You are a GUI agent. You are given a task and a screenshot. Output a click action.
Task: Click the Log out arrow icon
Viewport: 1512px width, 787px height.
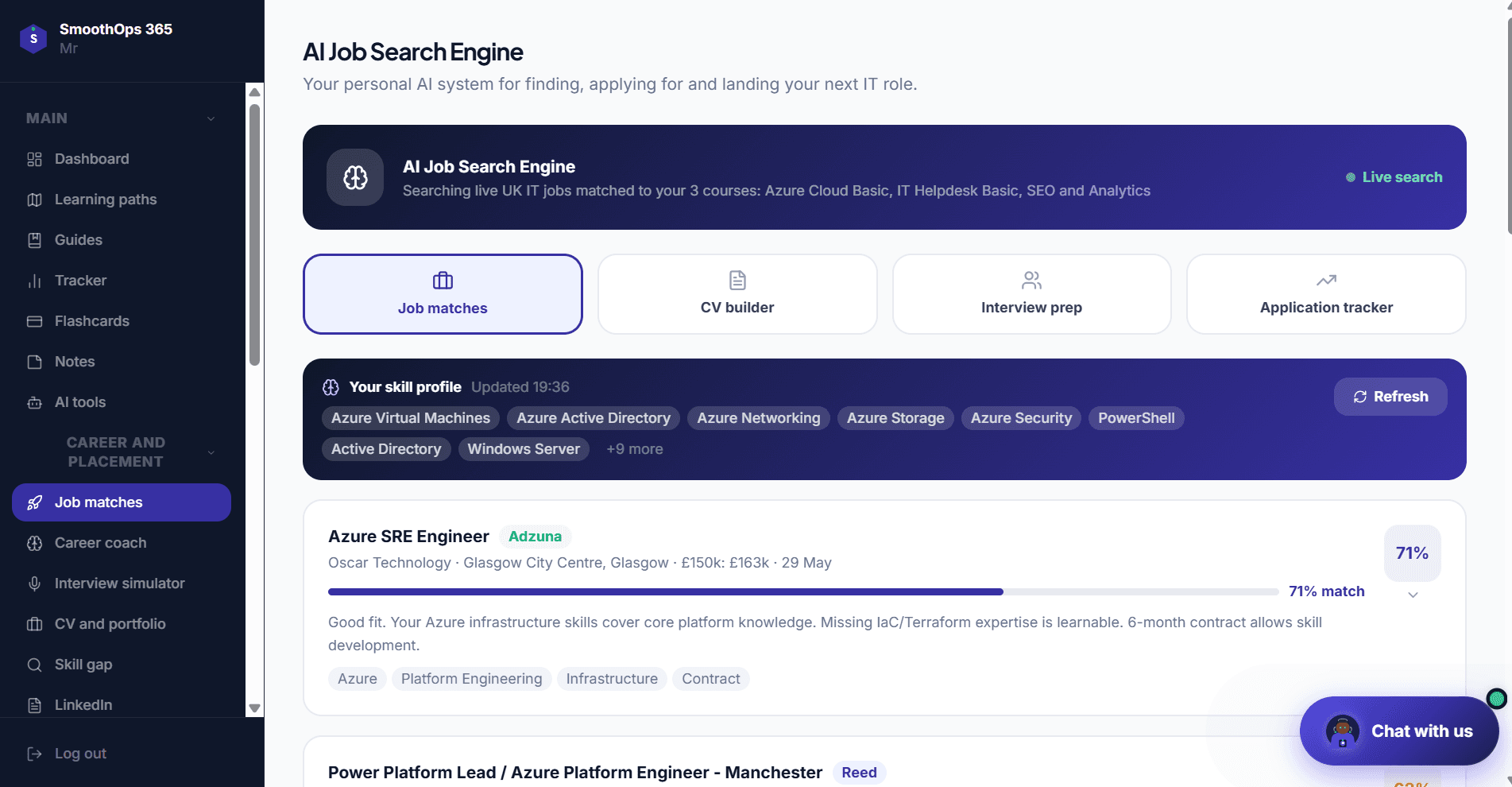(34, 754)
